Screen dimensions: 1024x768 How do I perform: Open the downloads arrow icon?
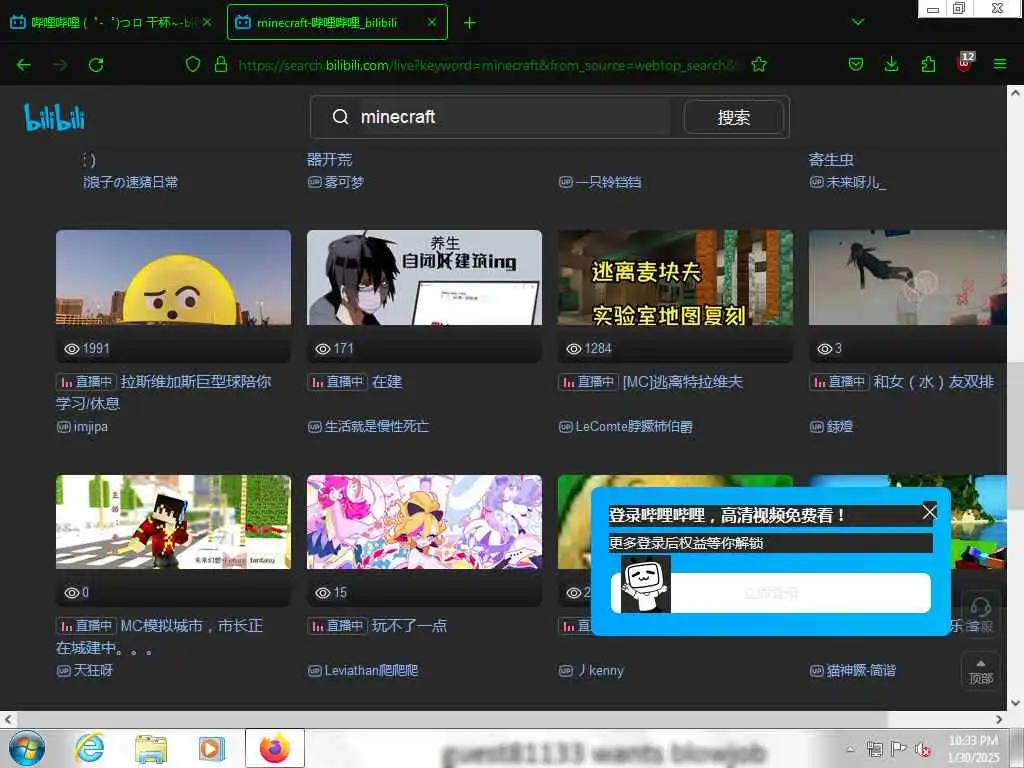click(891, 64)
